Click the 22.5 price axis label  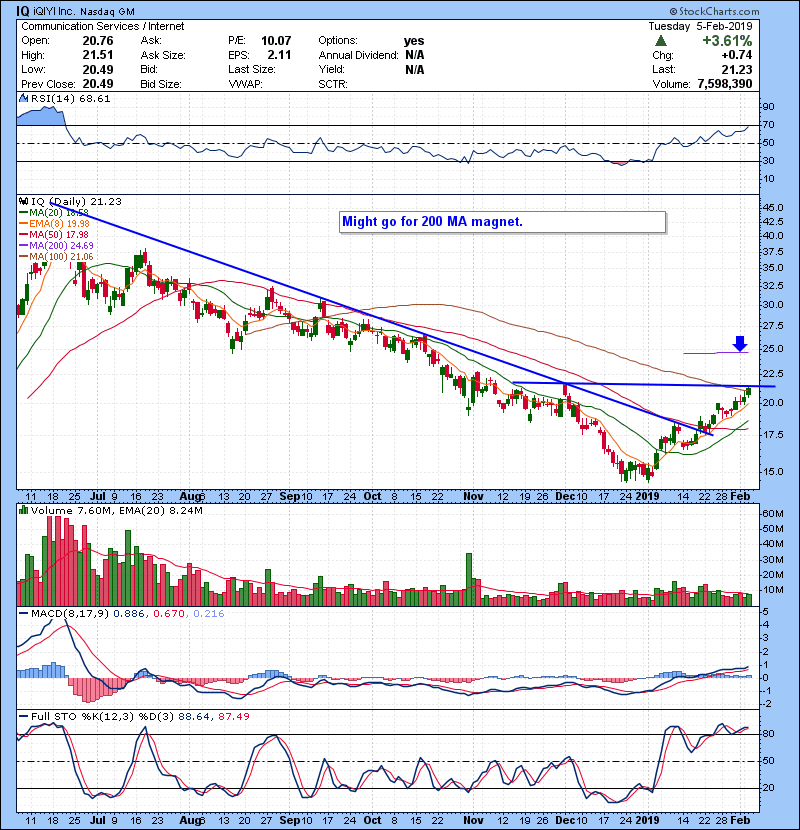tap(773, 374)
